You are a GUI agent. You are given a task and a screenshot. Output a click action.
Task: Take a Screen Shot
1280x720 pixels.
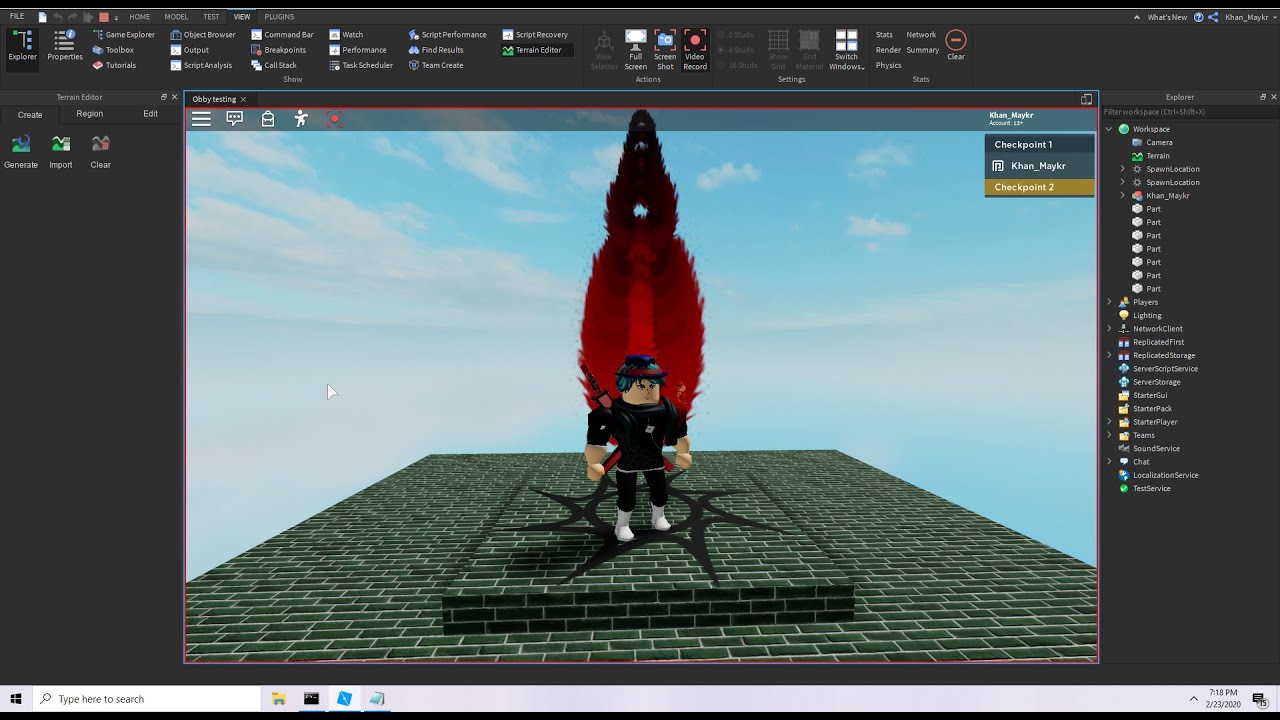tap(665, 49)
